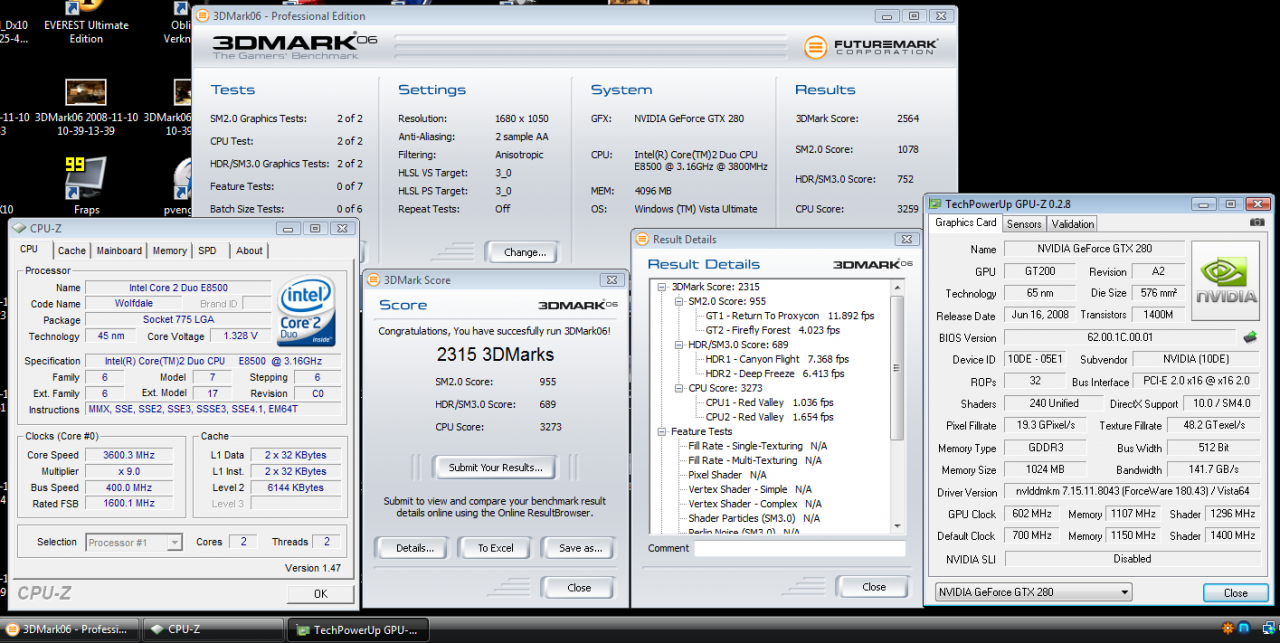This screenshot has height=643, width=1280.
Task: Click the Futuremark Corporation logo
Action: point(870,47)
